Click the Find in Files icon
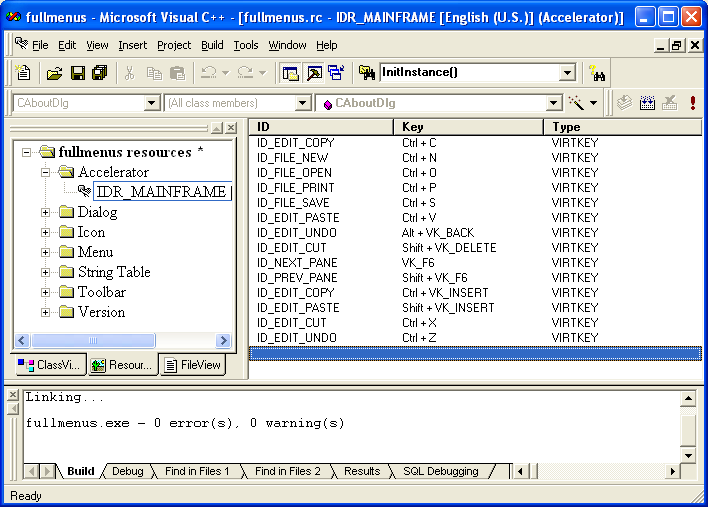 (367, 73)
